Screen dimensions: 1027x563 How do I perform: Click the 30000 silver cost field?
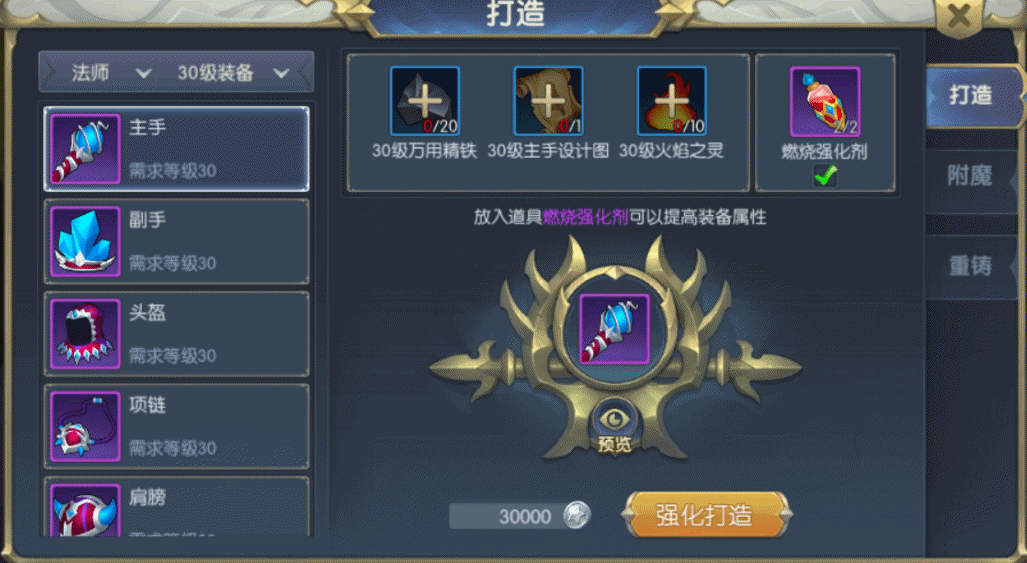point(519,517)
